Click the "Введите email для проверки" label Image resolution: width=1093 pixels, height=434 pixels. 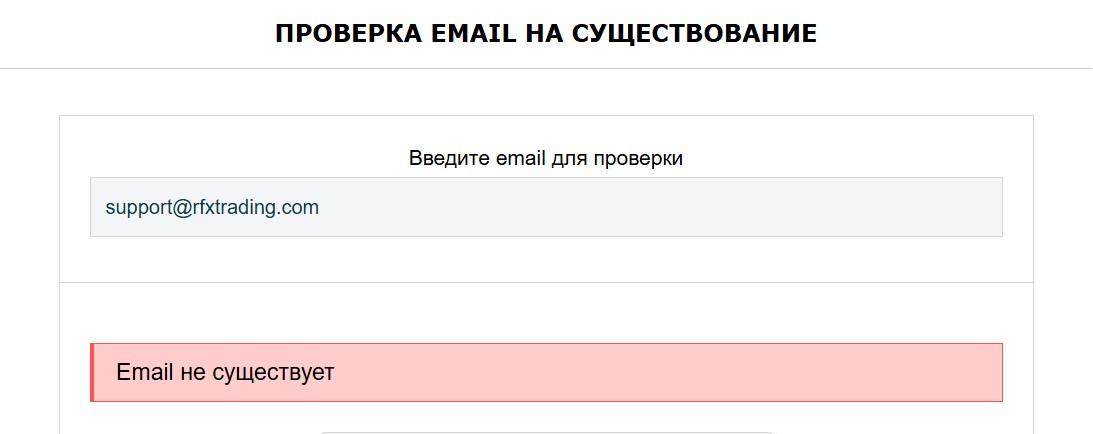[x=546, y=158]
